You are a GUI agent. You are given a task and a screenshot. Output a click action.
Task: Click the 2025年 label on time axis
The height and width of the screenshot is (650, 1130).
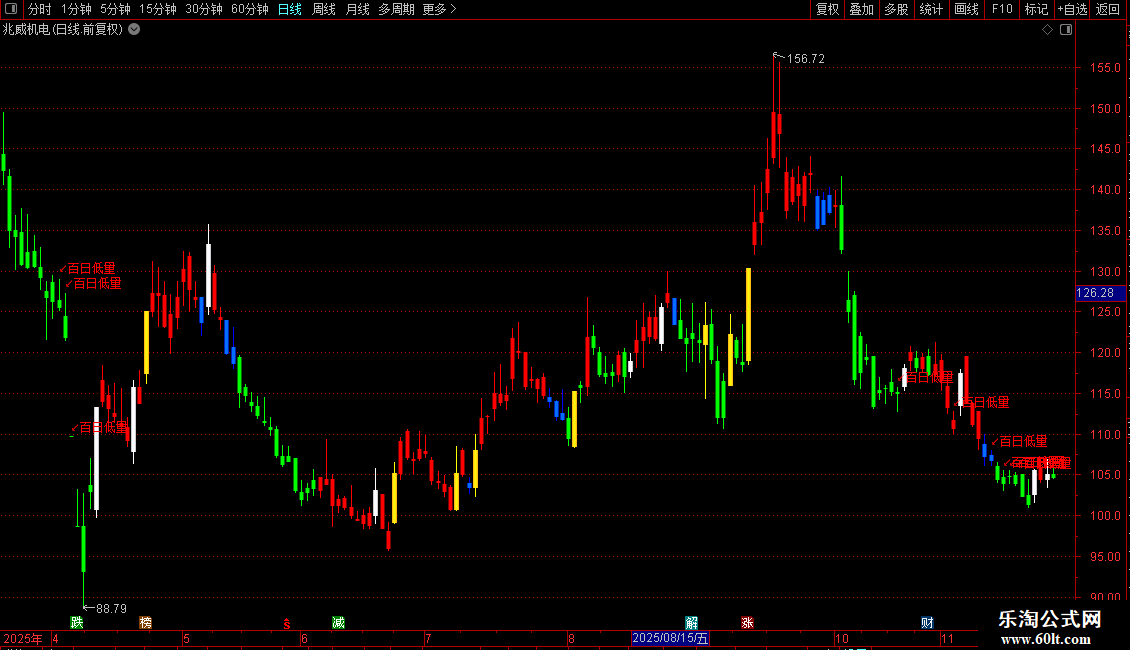22,638
